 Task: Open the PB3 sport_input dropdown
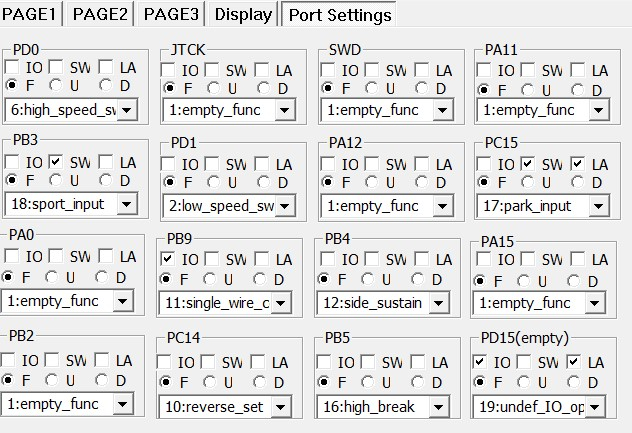click(x=125, y=205)
